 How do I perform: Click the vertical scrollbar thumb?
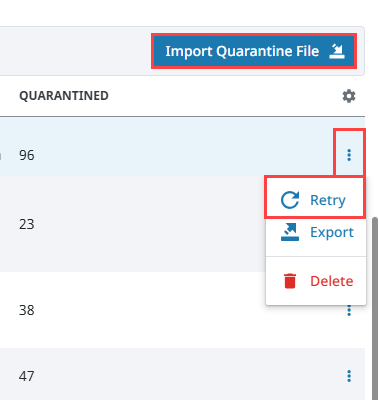tap(375, 308)
